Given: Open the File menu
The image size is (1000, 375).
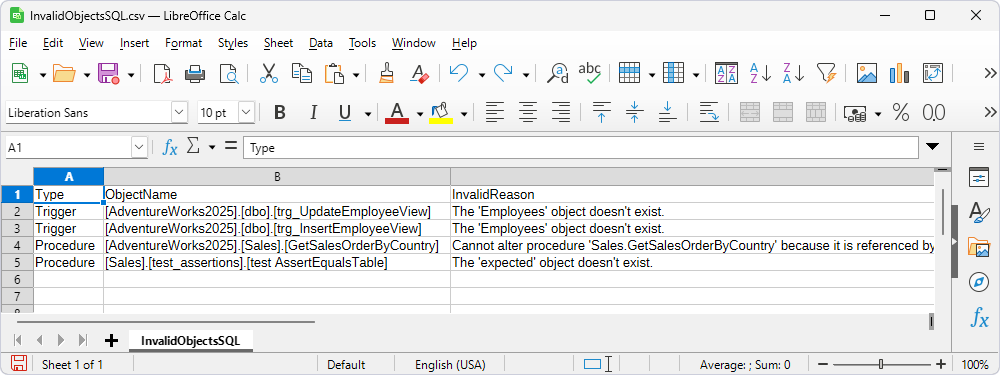Looking at the screenshot, I should click(18, 43).
